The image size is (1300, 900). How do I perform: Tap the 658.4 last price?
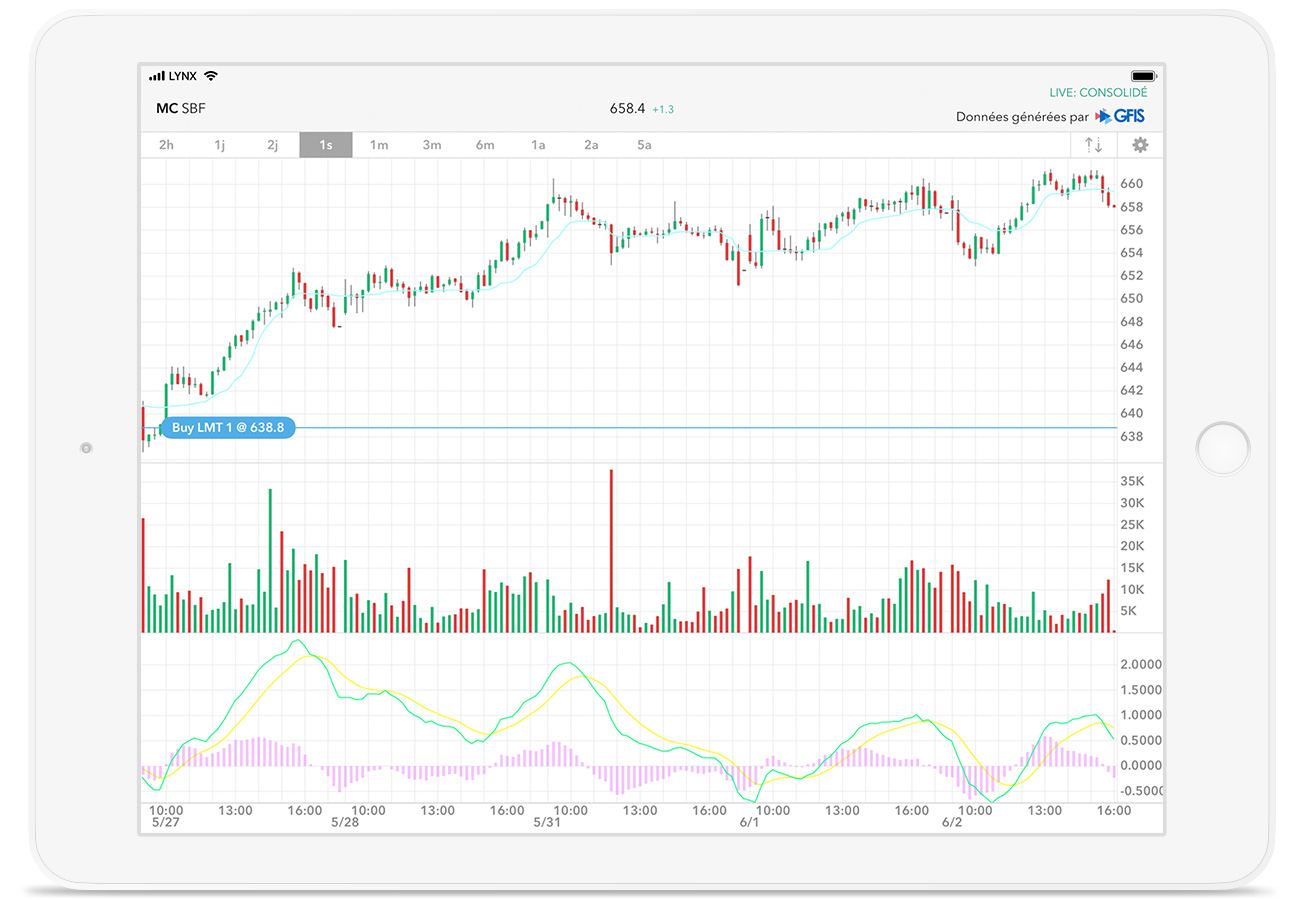[x=627, y=109]
